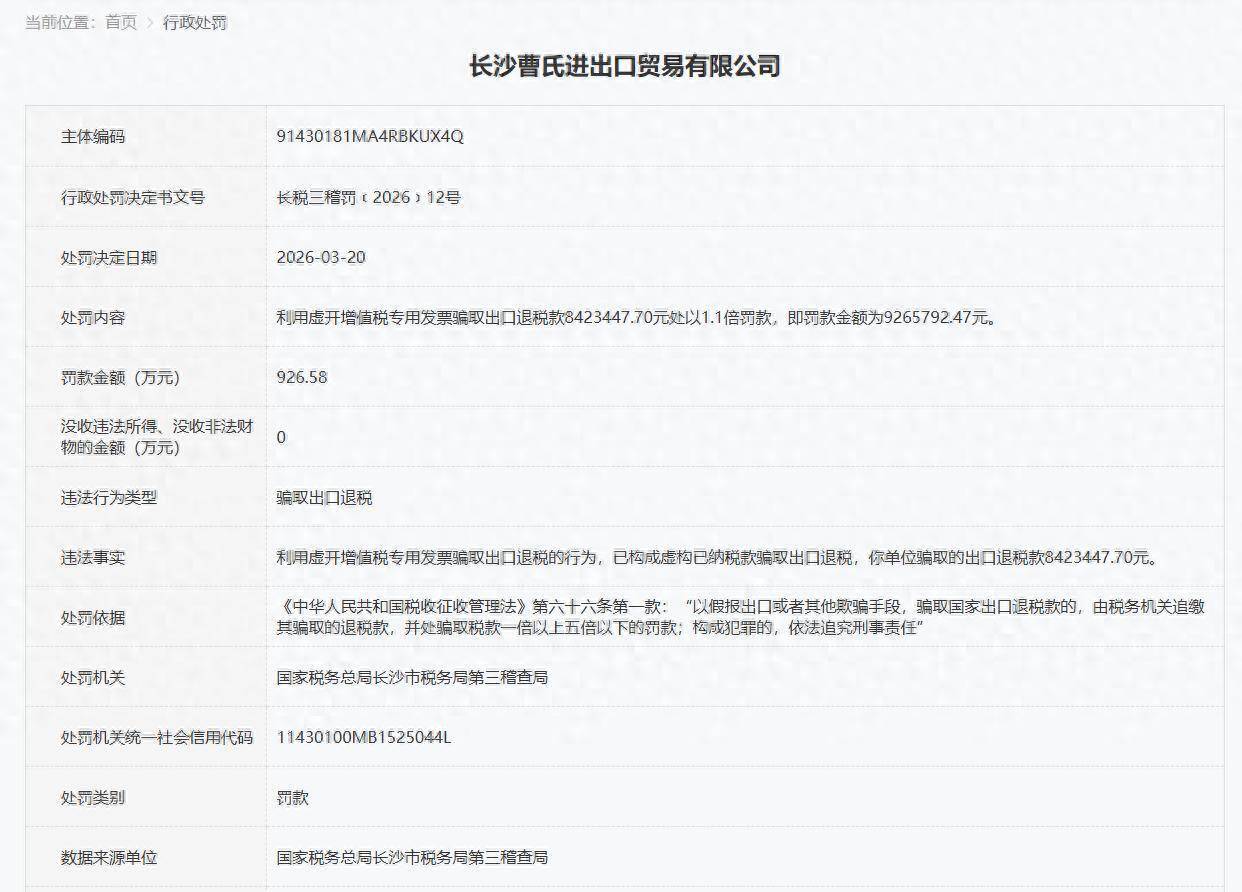The width and height of the screenshot is (1242, 892).
Task: Click the document number 长税三稽罚〔2026〕12号
Action: click(368, 197)
